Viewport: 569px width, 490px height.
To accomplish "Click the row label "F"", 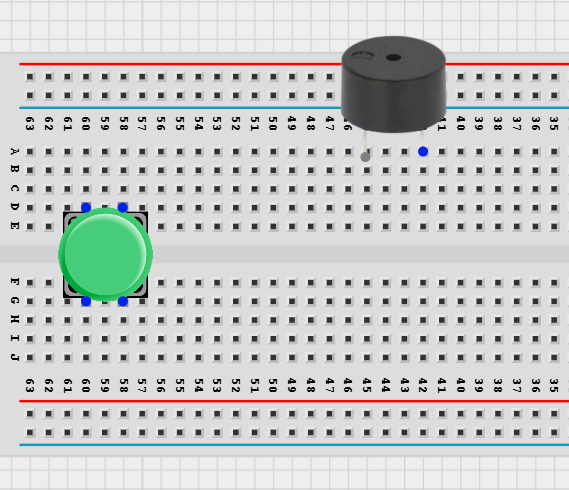I will tap(15, 281).
